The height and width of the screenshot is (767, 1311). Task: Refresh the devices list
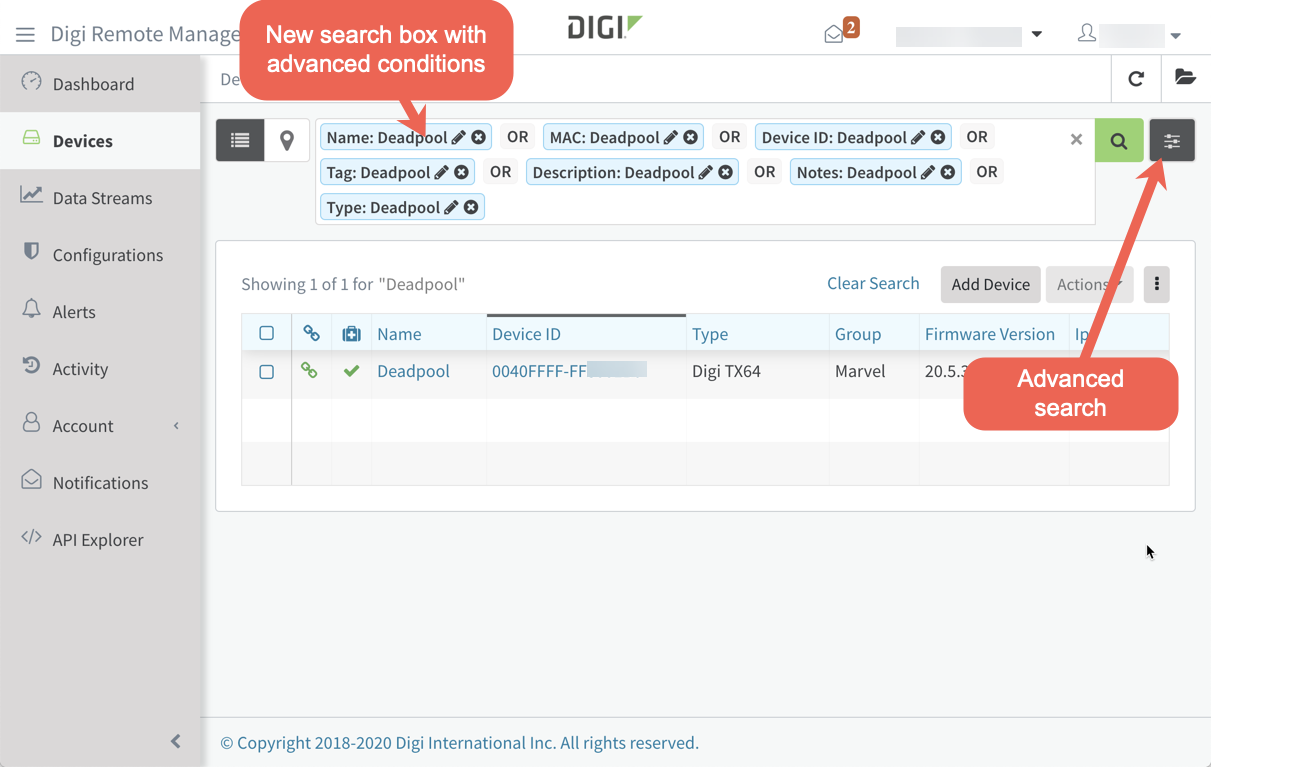point(1136,78)
